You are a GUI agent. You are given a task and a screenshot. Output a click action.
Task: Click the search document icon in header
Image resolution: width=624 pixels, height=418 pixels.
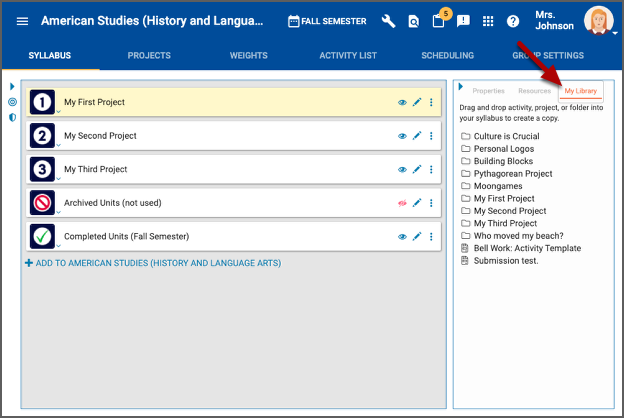[x=413, y=21]
